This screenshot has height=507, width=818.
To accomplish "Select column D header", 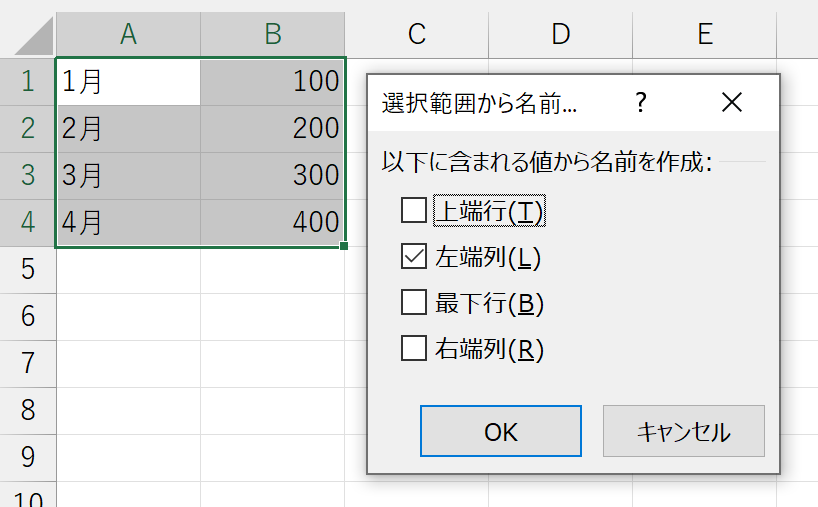I will click(x=561, y=34).
